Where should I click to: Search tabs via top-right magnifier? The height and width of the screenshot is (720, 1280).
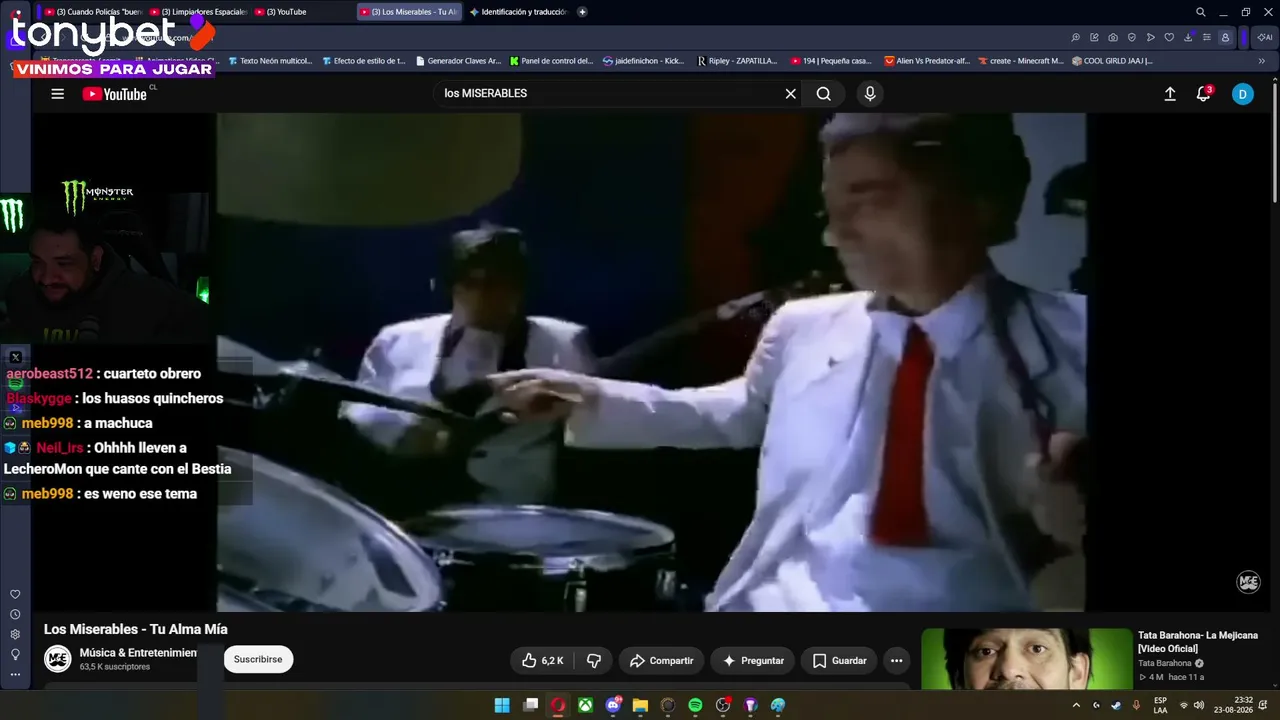(1201, 12)
